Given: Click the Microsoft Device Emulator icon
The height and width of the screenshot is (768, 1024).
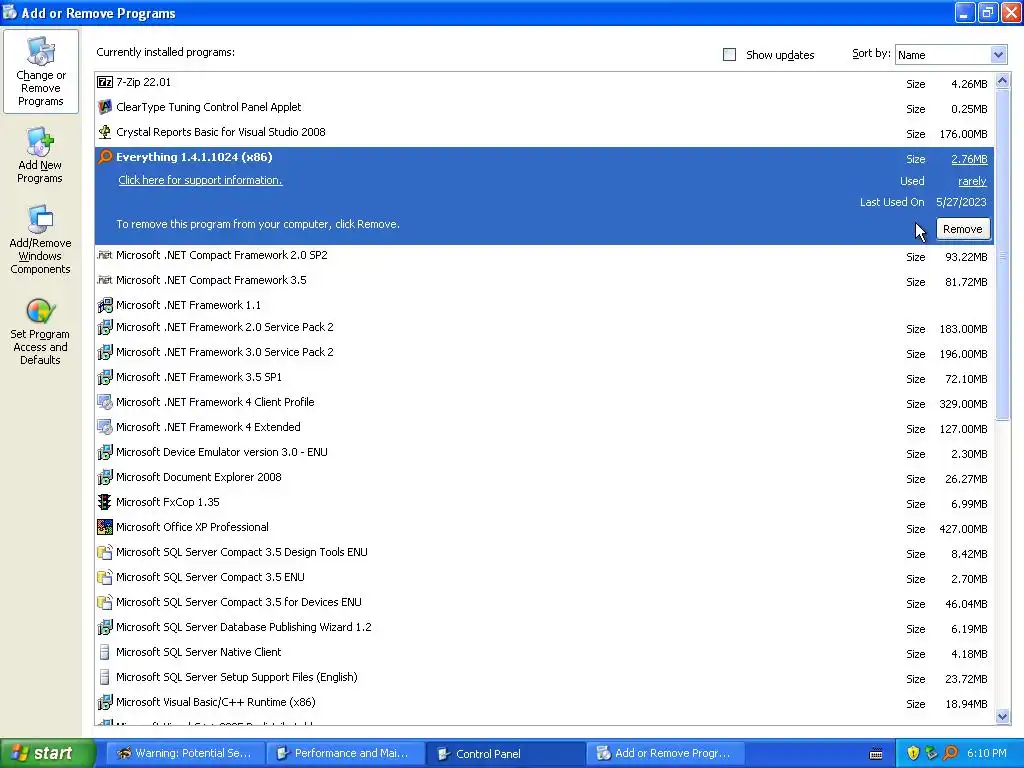Looking at the screenshot, I should pos(104,452).
